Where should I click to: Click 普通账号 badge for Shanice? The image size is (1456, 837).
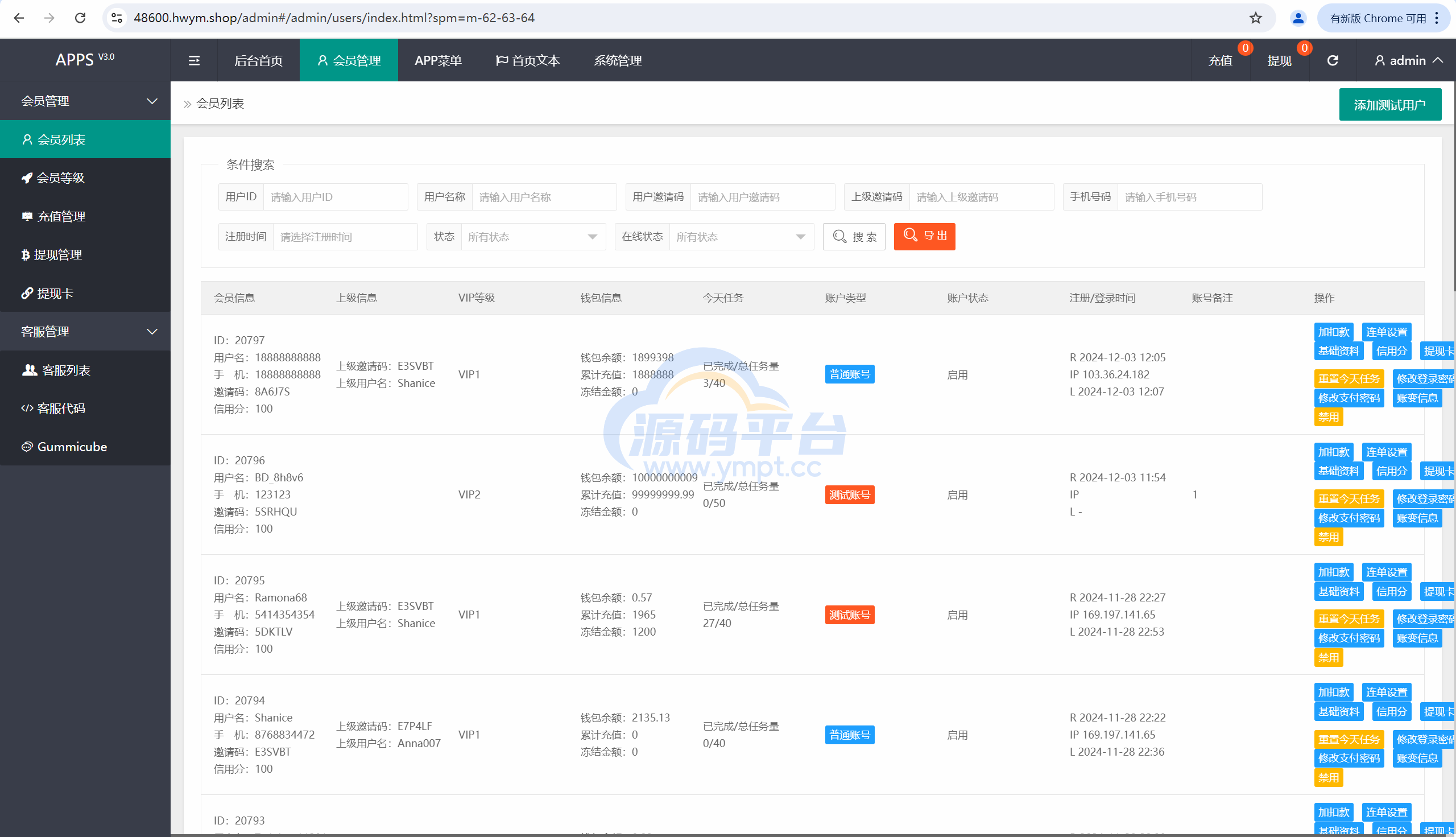tap(849, 735)
